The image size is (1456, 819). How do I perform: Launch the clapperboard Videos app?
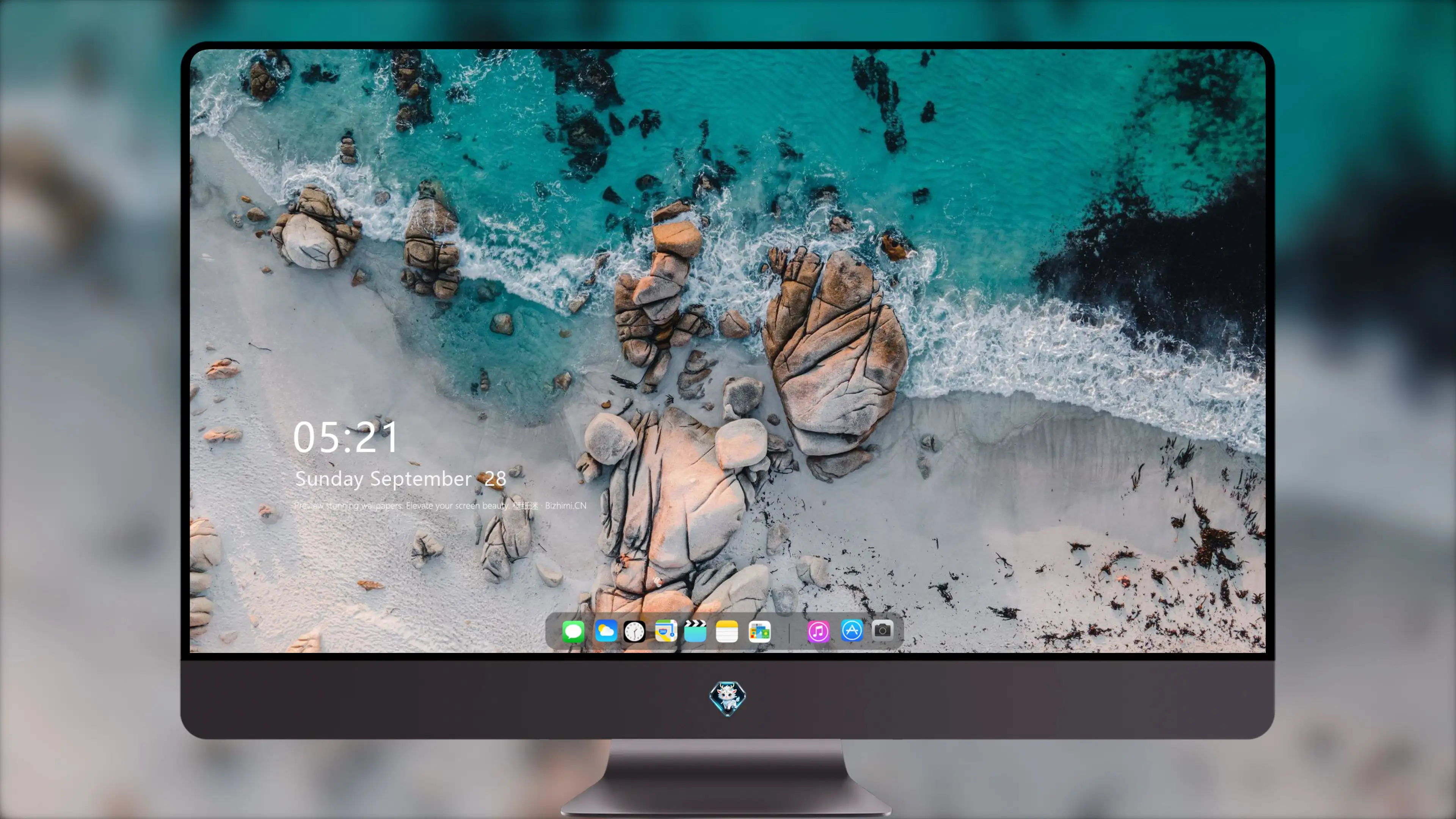(x=695, y=631)
